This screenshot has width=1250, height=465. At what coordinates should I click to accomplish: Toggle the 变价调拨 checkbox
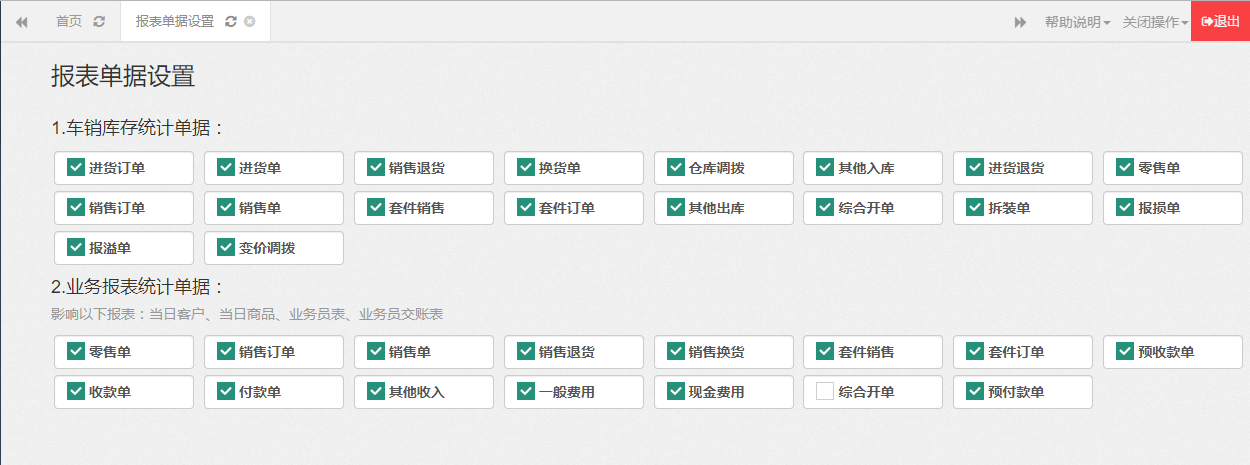(225, 247)
